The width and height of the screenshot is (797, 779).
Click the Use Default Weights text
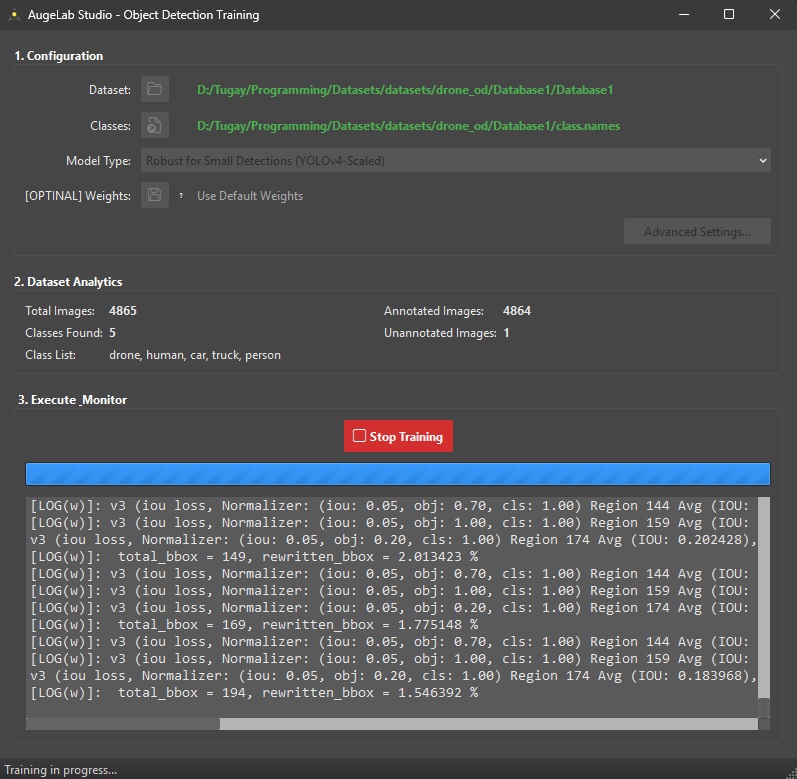(x=249, y=196)
